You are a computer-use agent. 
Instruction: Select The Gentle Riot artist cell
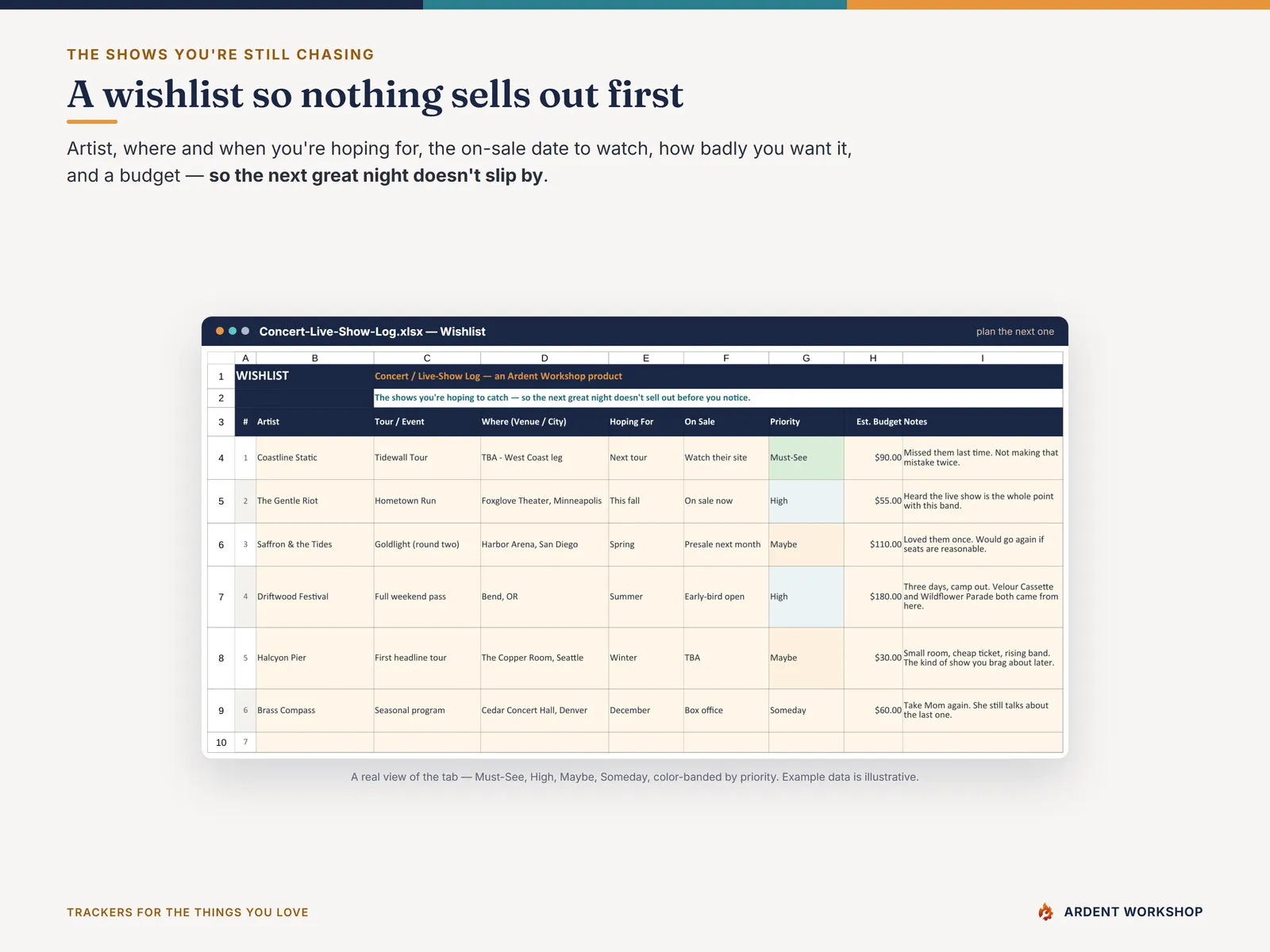point(315,501)
